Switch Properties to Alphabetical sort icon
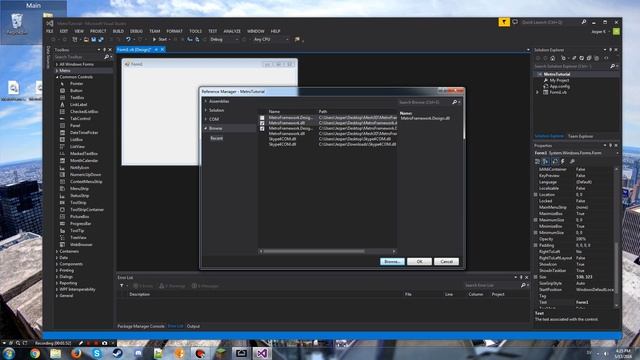Viewport: 640px width, 360px height. pos(546,162)
